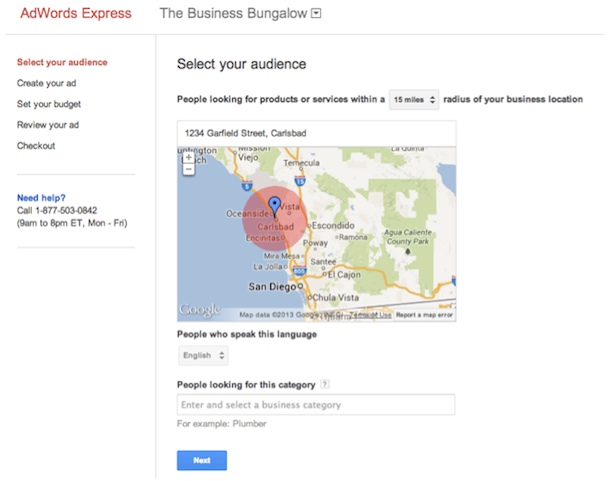This screenshot has height=481, width=611.
Task: Click Interstate 5 shield on map
Action: 247,186
